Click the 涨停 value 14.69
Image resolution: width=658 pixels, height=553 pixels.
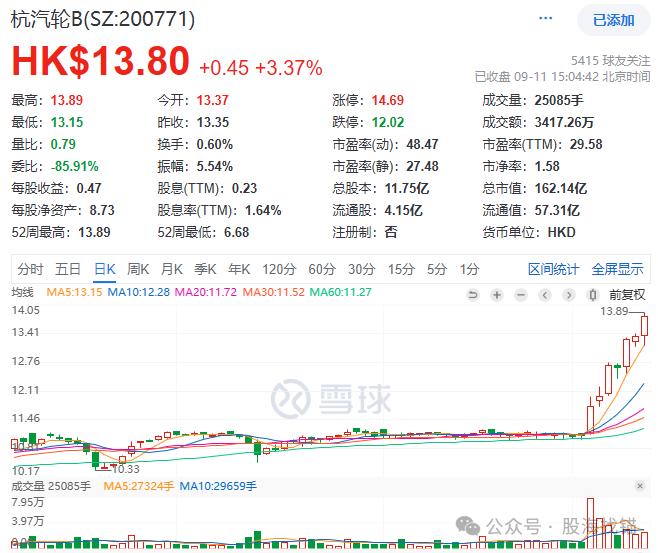pos(388,100)
